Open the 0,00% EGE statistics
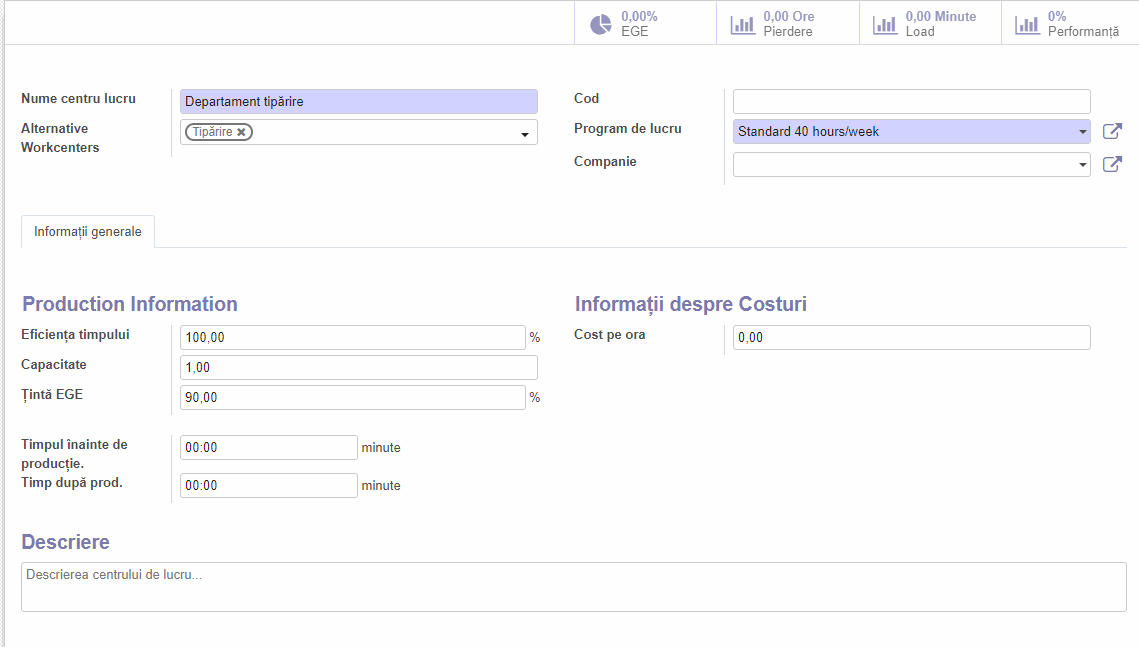 tap(645, 23)
